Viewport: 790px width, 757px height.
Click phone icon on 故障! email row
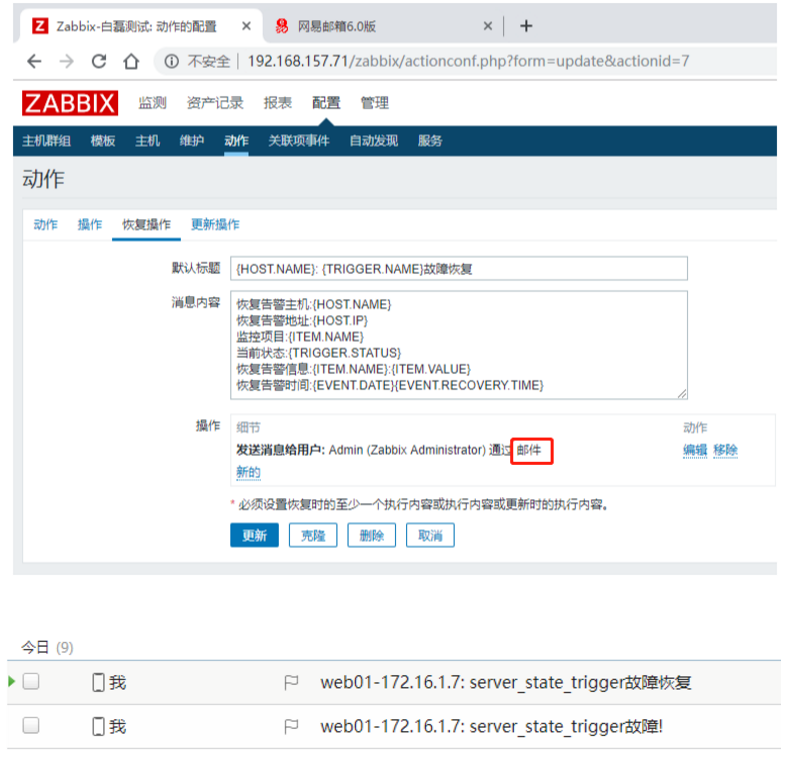point(99,726)
